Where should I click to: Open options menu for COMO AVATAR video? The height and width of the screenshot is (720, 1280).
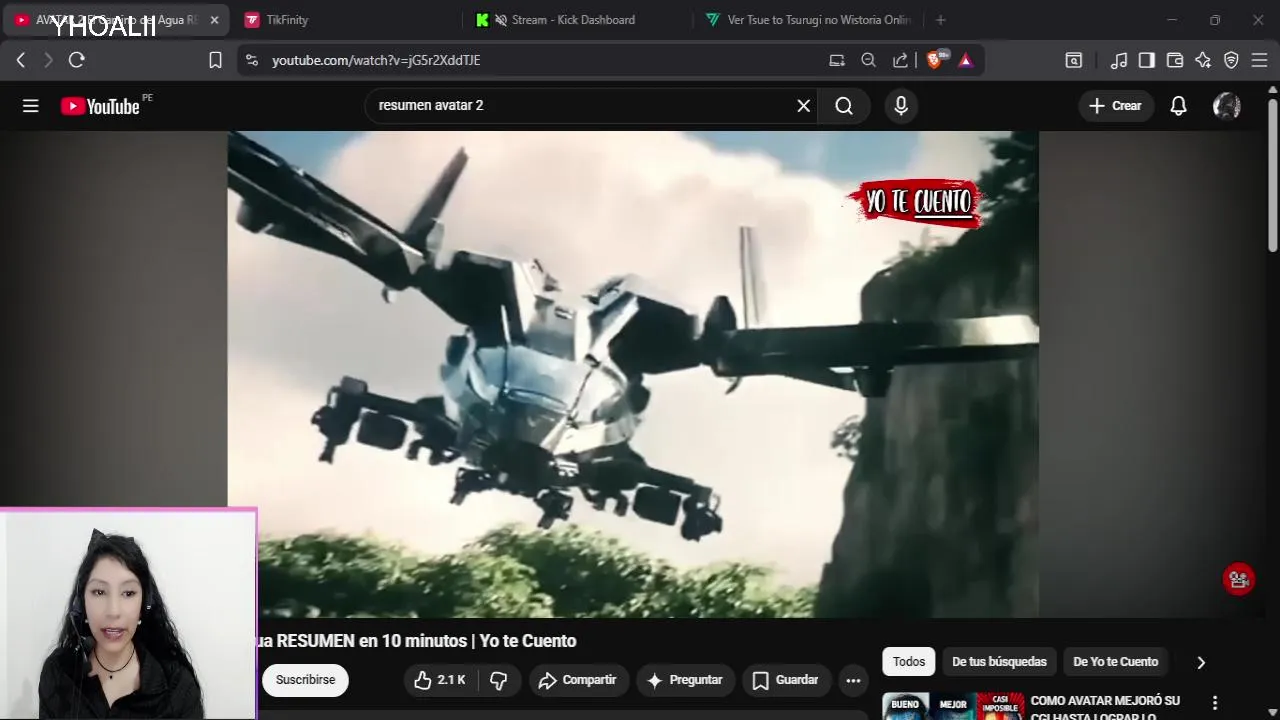1215,703
